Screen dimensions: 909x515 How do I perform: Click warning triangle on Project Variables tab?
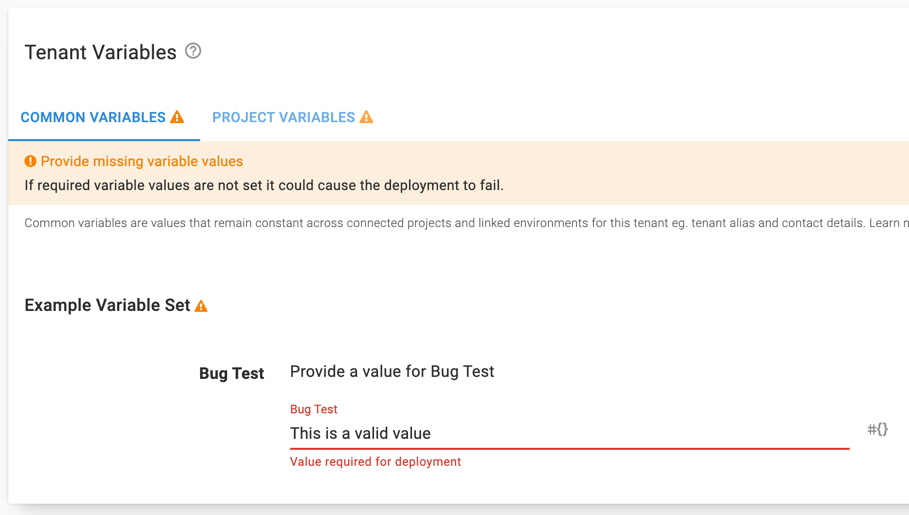coord(366,117)
